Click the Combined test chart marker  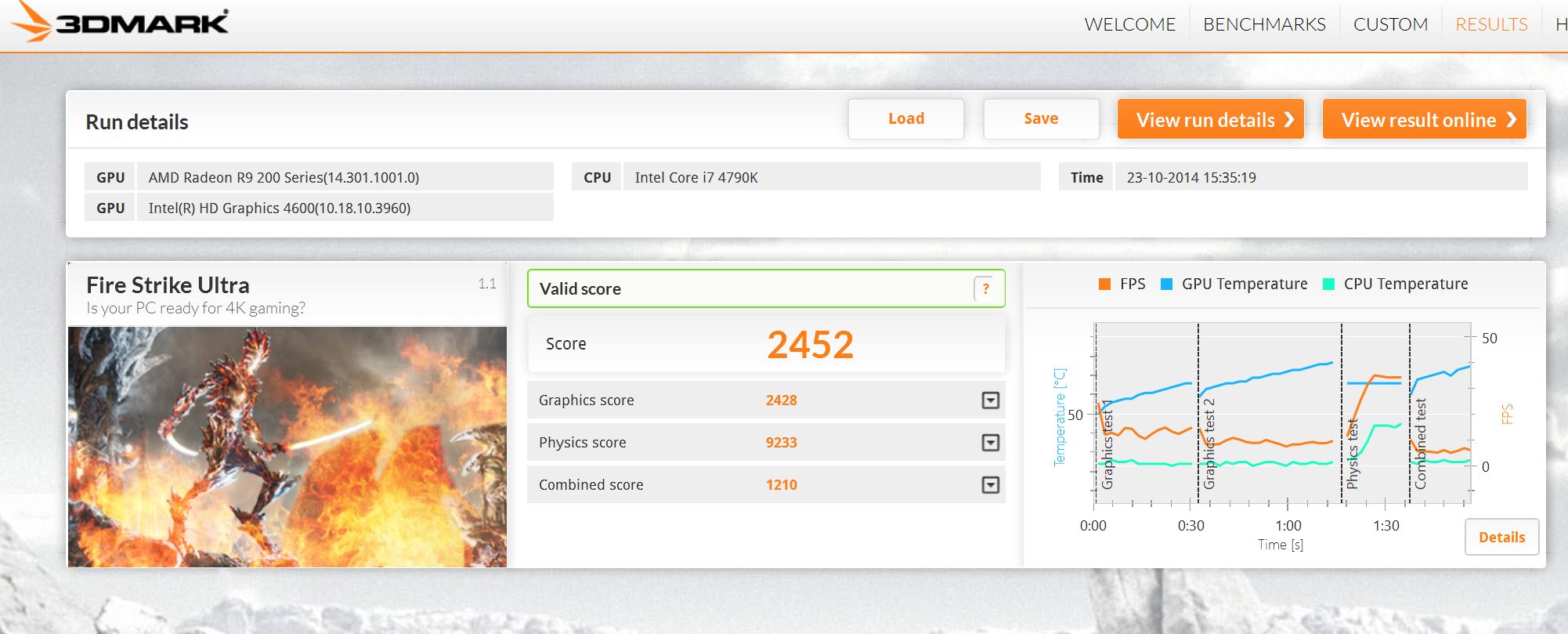(1420, 444)
